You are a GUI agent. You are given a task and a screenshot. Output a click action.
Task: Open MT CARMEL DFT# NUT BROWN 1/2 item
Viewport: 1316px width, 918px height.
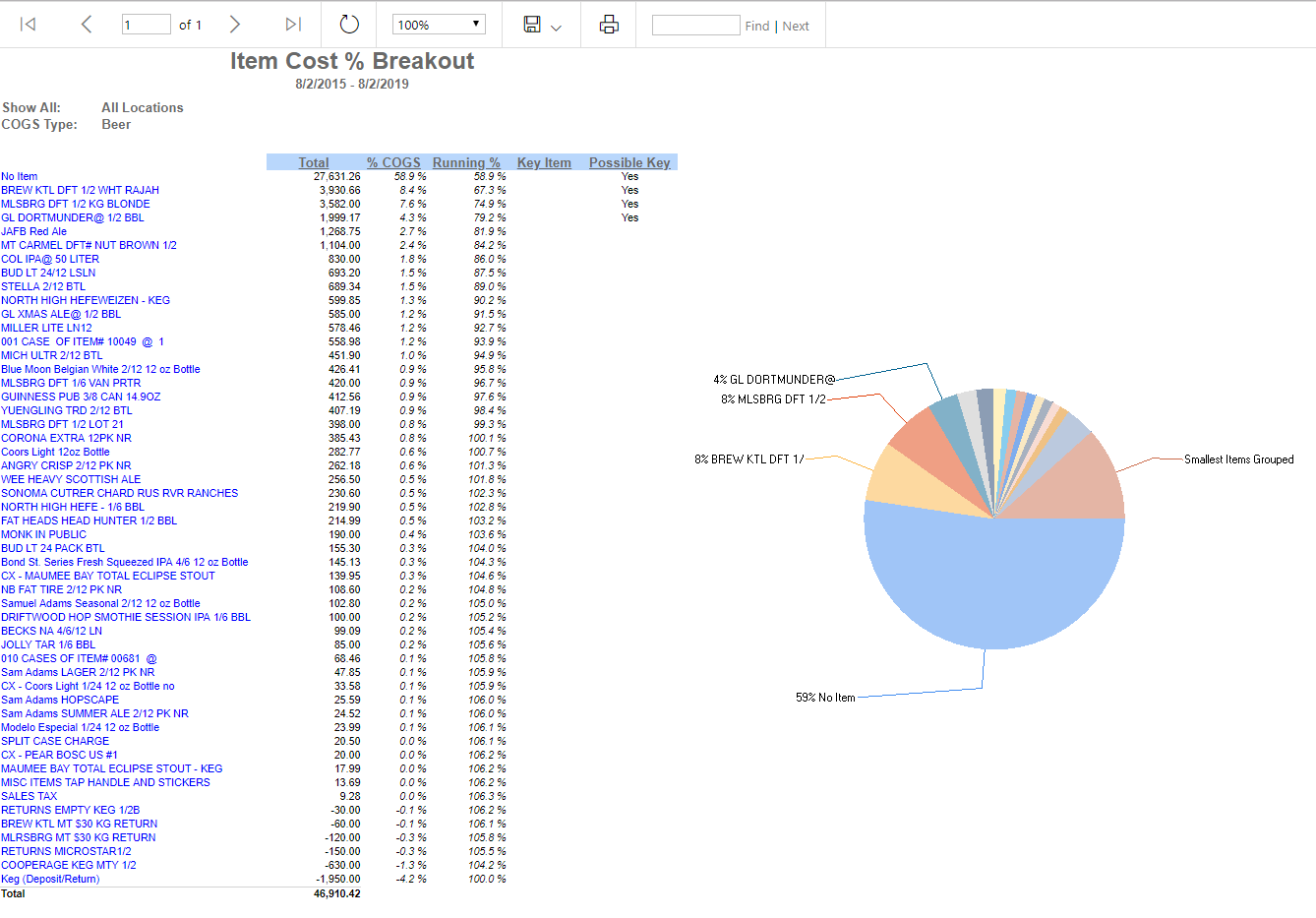[x=89, y=246]
